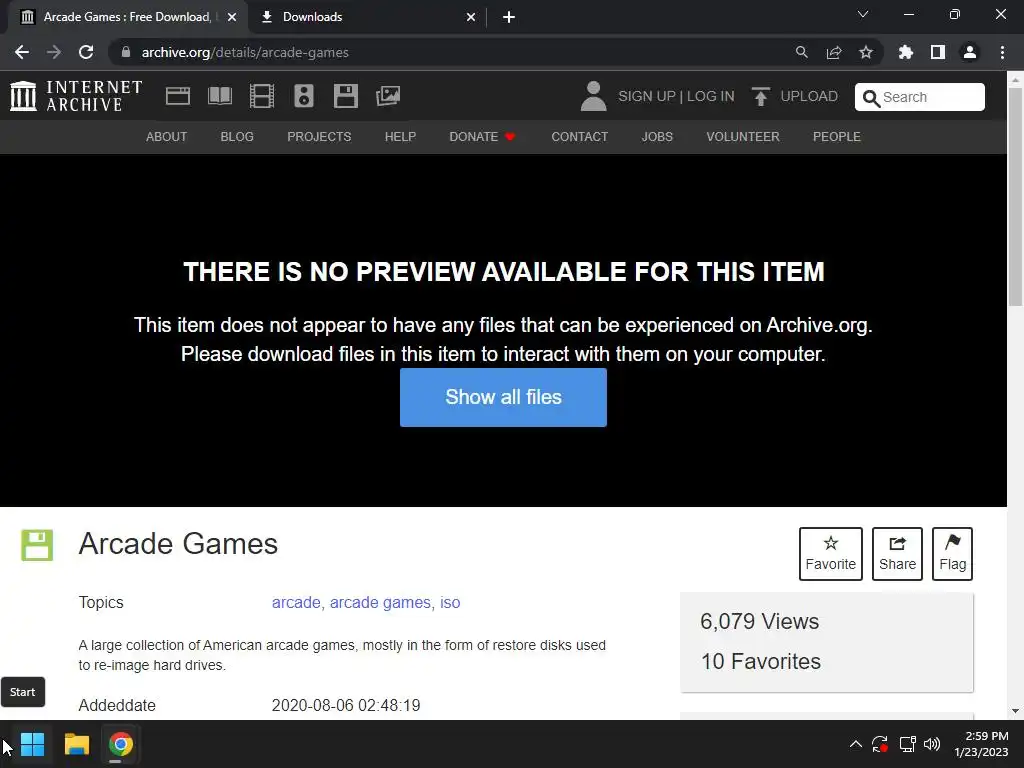This screenshot has height=768, width=1024.
Task: Click the magnifier icon in the Archive search box
Action: (x=871, y=98)
